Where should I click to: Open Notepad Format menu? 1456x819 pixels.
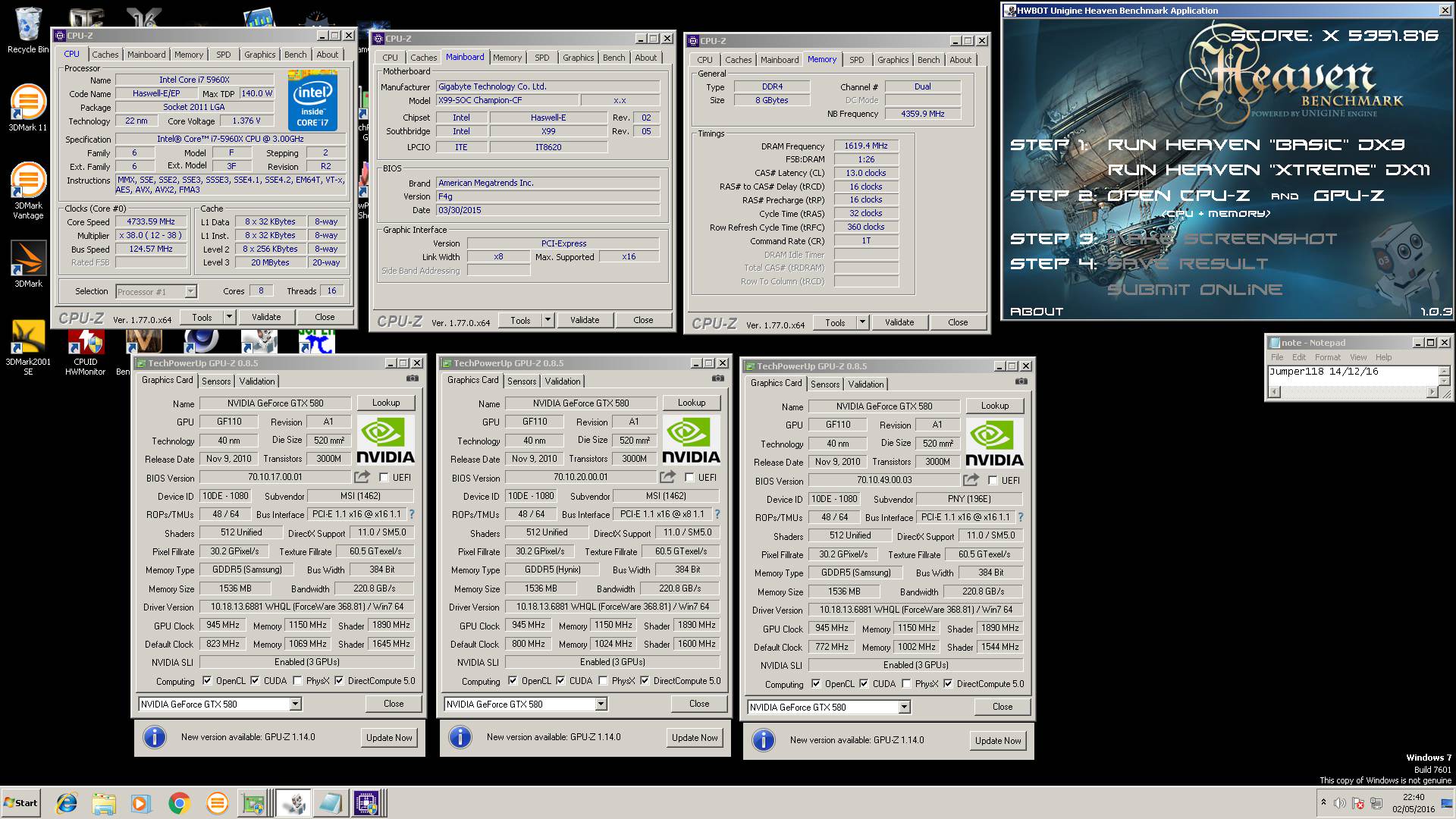[1328, 357]
